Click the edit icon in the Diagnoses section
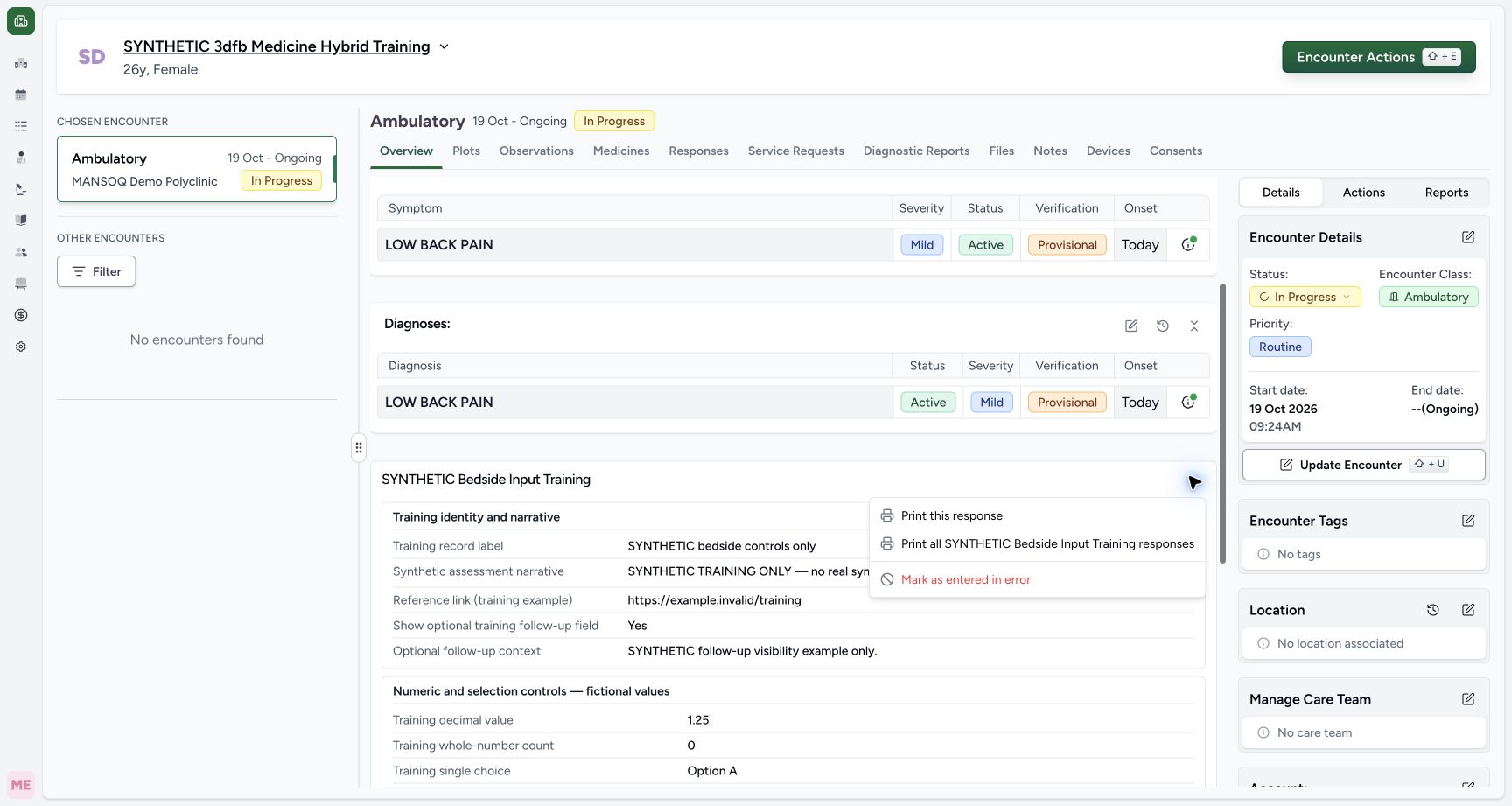Viewport: 1512px width, 806px height. point(1131,326)
